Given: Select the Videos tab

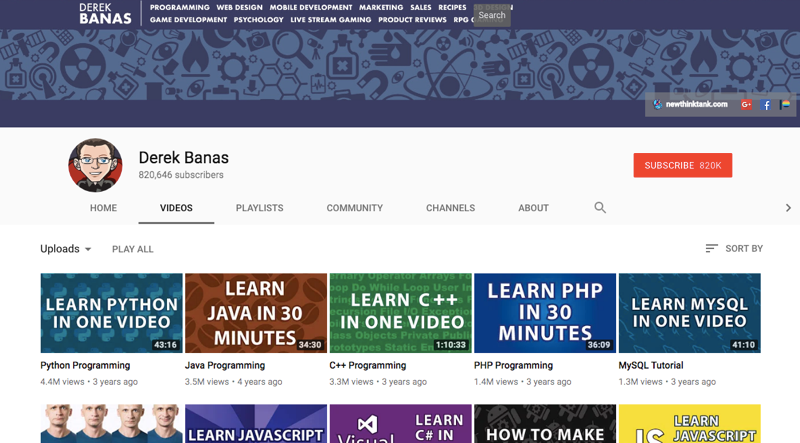Looking at the screenshot, I should click(x=176, y=208).
